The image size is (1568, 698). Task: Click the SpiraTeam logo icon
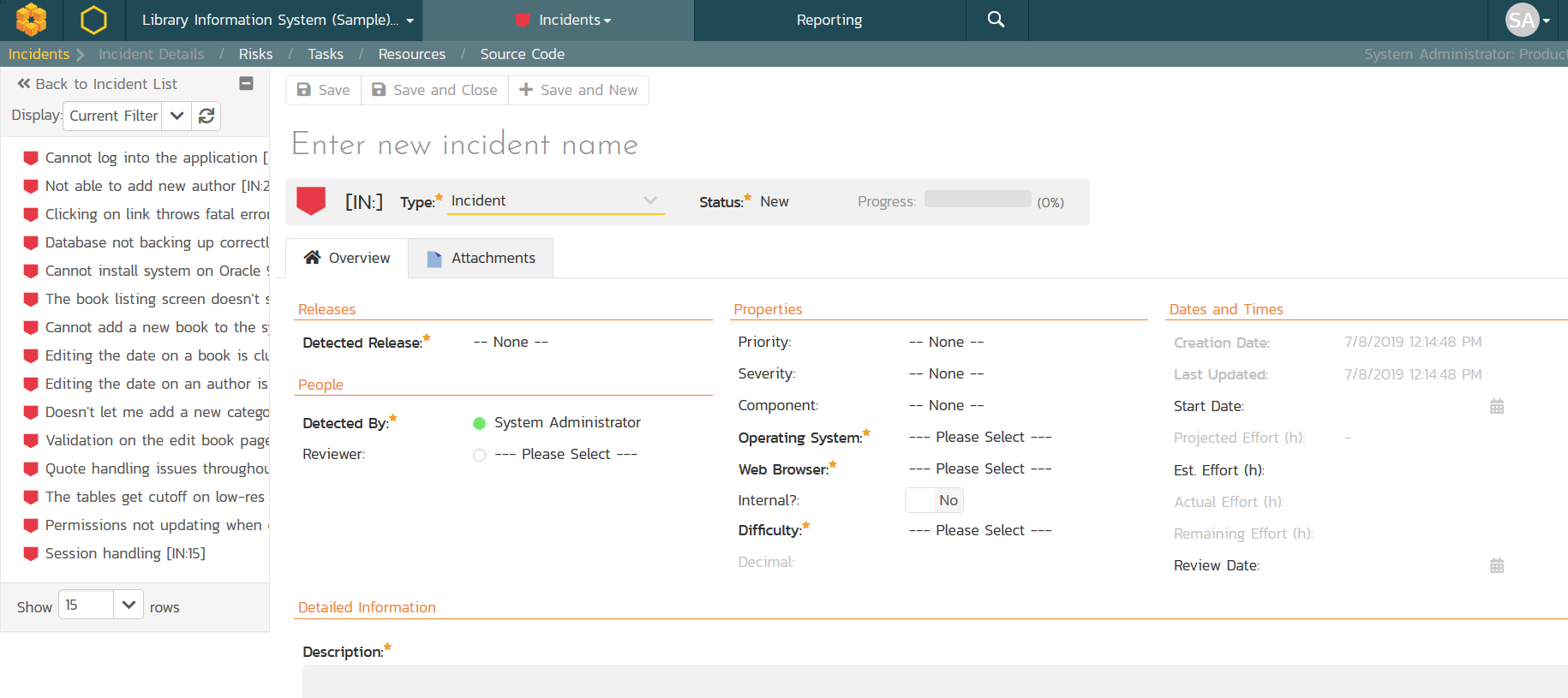[x=32, y=20]
